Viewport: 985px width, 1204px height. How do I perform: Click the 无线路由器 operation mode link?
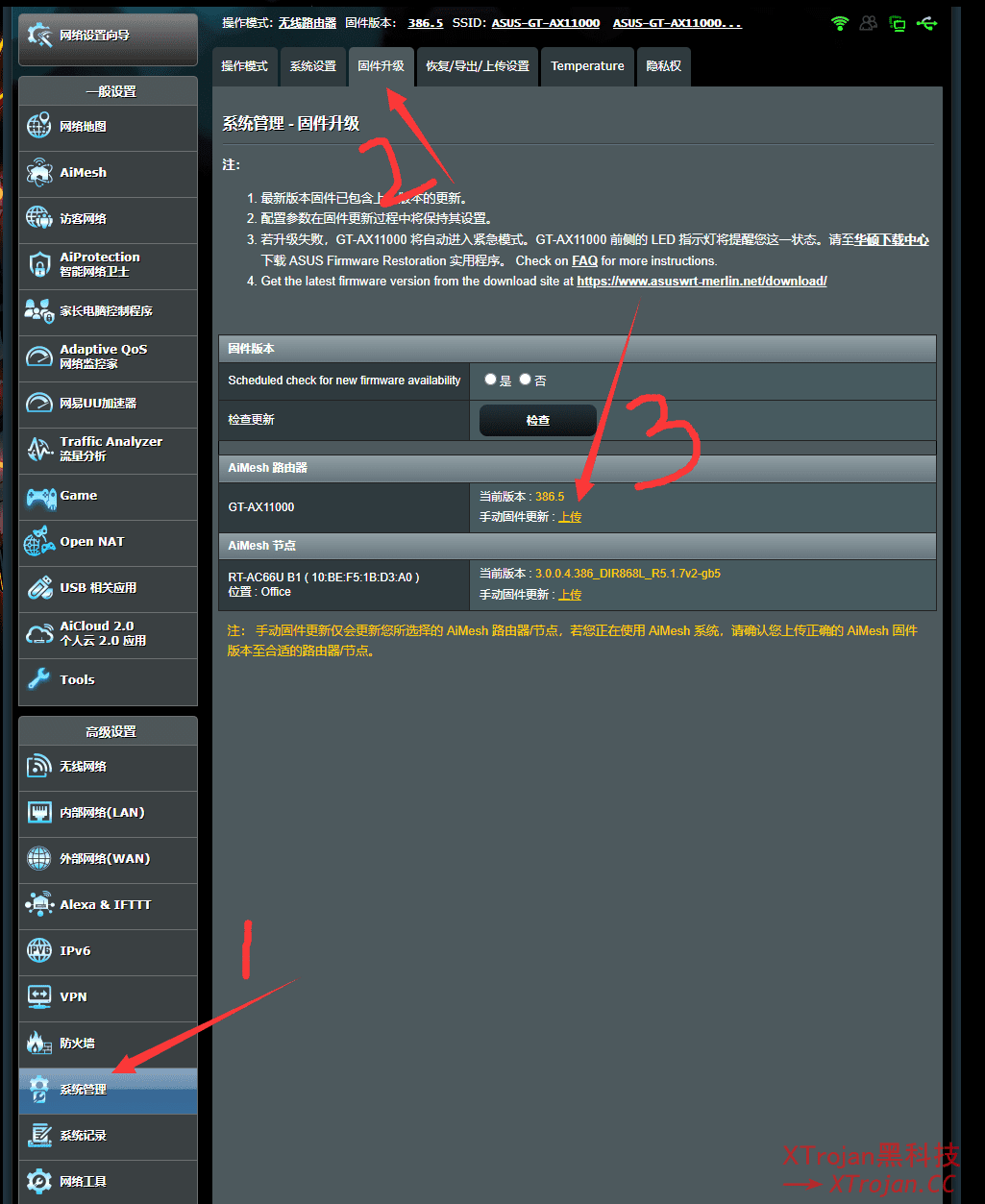pyautogui.click(x=308, y=23)
